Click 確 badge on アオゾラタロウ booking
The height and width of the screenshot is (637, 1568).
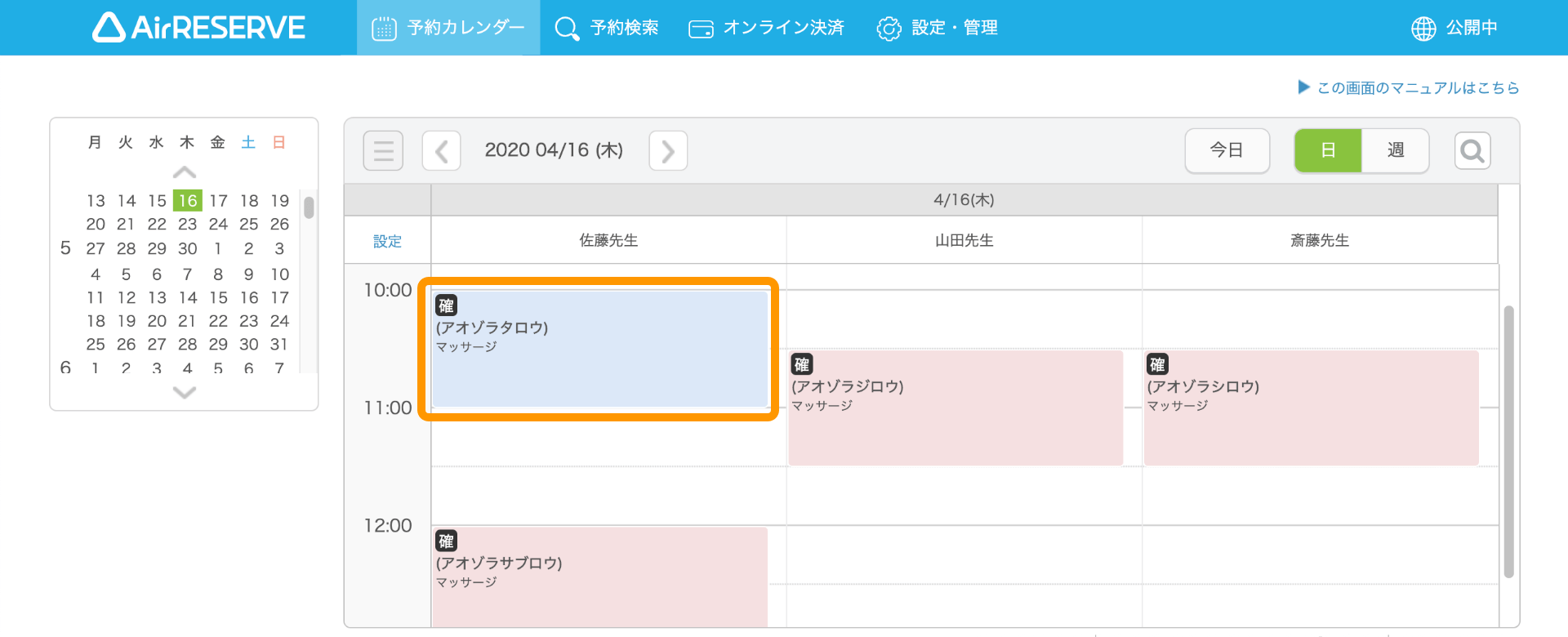coord(446,305)
